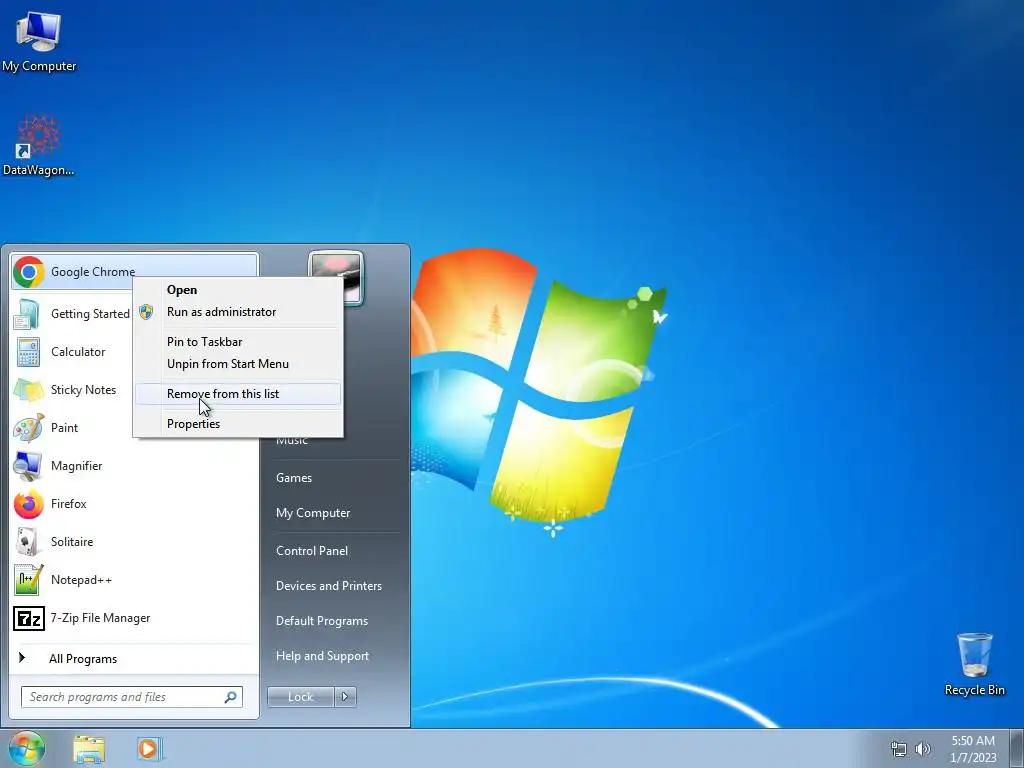Open Google Chrome icon in Start menu

[x=28, y=272]
